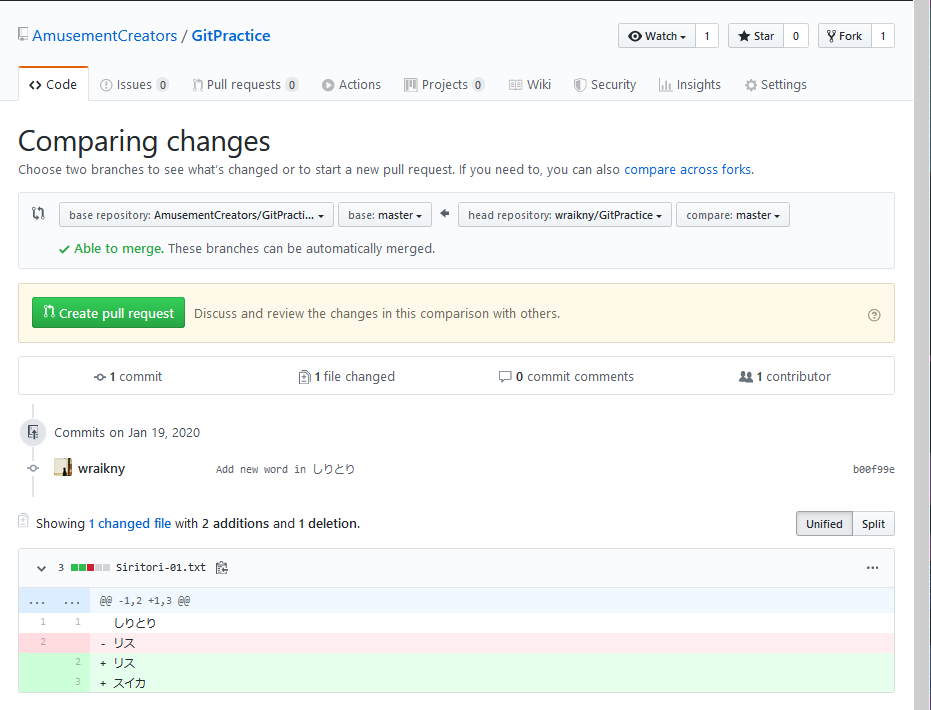Open the three-dot menu for Siritori-01.txt
This screenshot has width=931, height=710.
point(872,568)
